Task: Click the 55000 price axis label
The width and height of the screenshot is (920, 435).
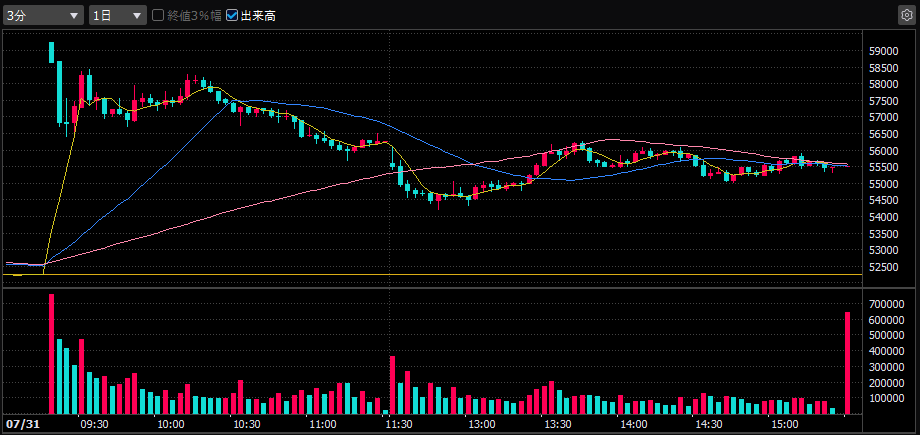Action: pyautogui.click(x=883, y=184)
